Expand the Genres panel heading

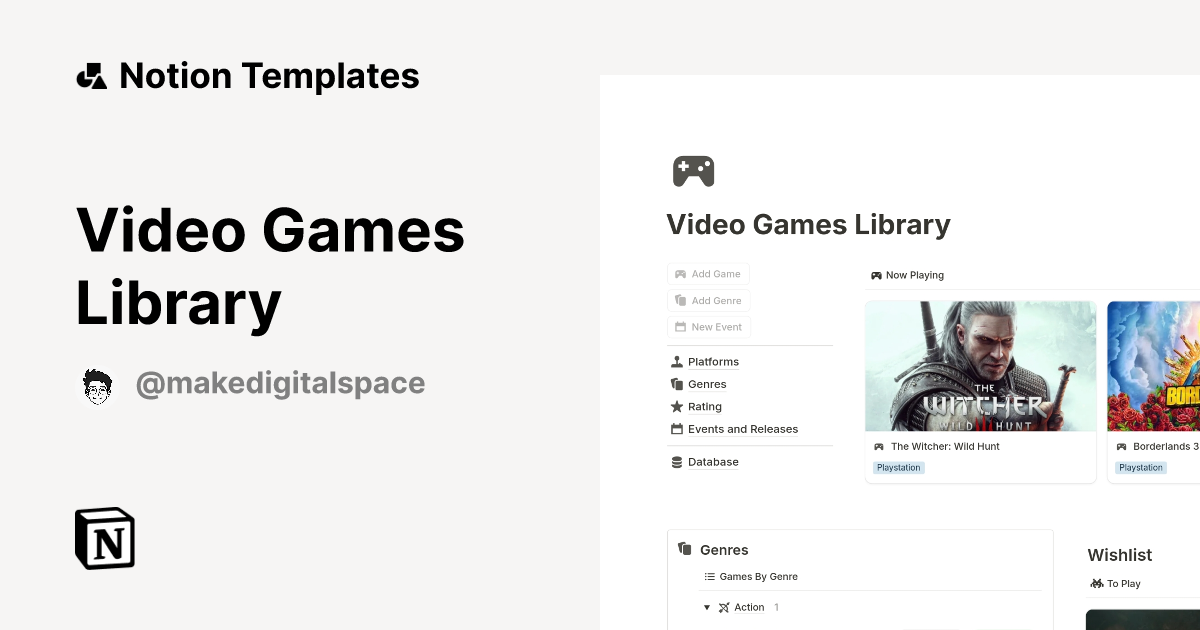point(724,550)
